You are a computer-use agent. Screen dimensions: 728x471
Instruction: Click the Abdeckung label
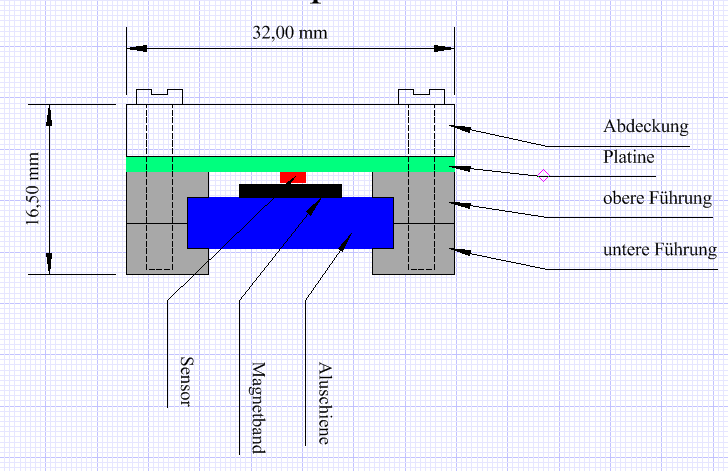646,127
